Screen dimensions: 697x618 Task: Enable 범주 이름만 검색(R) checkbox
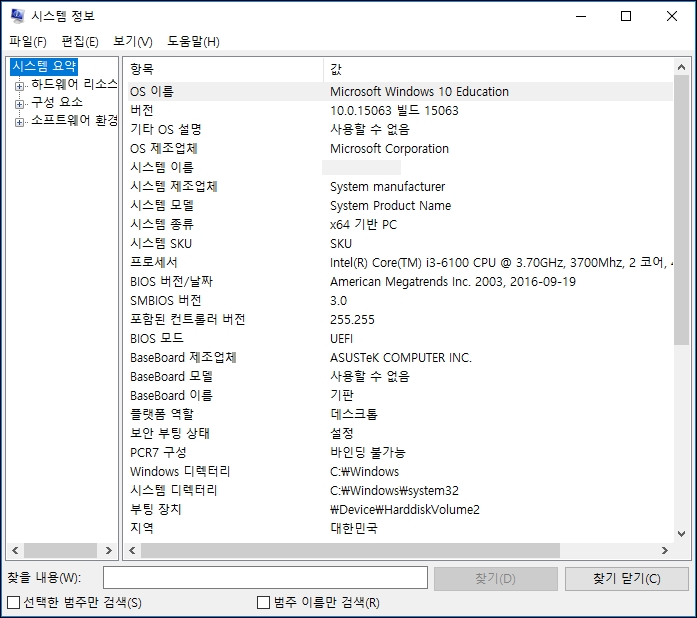coord(264,602)
